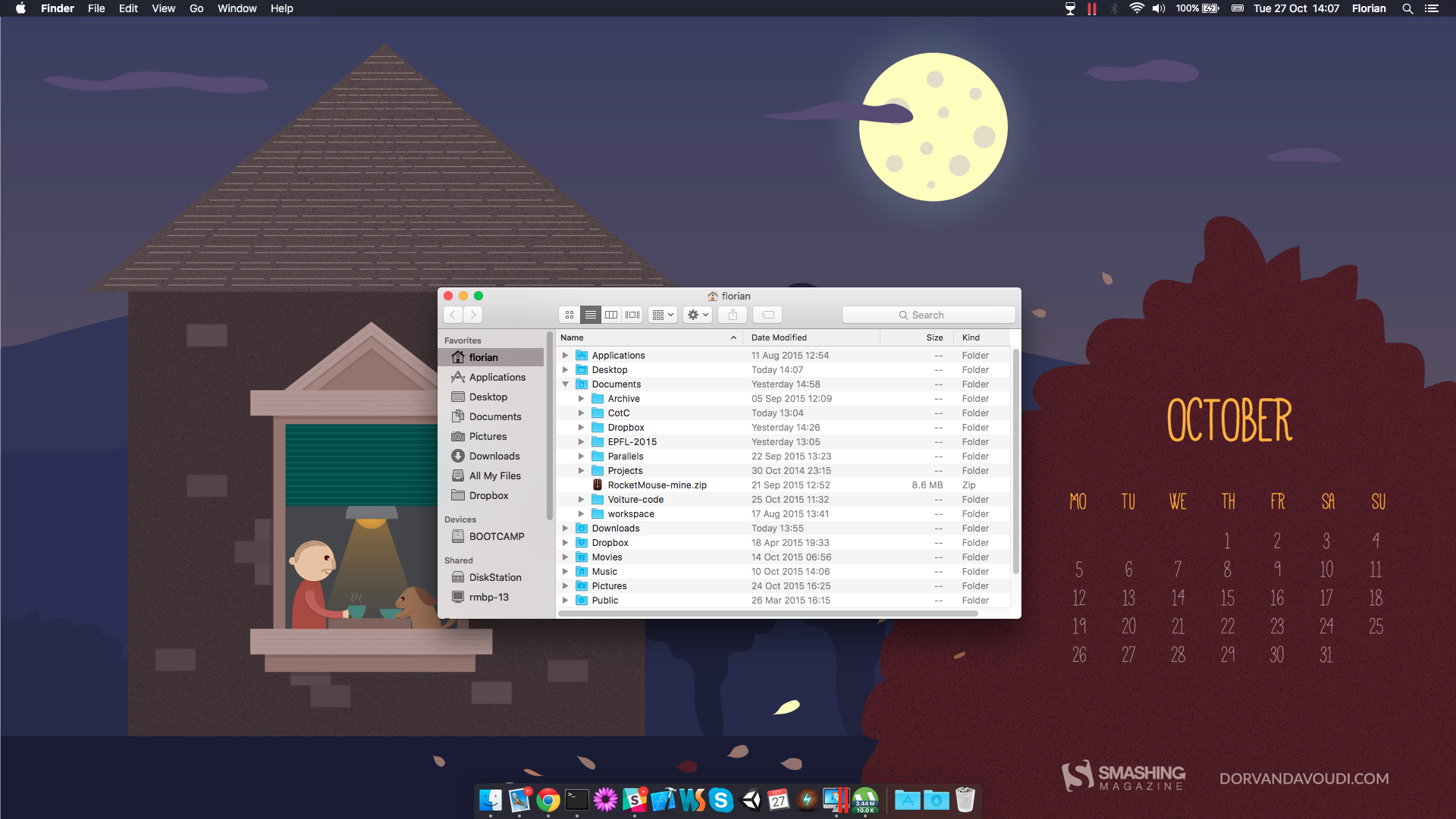Activate list view toggle in toolbar
This screenshot has height=819, width=1456.
pos(591,315)
